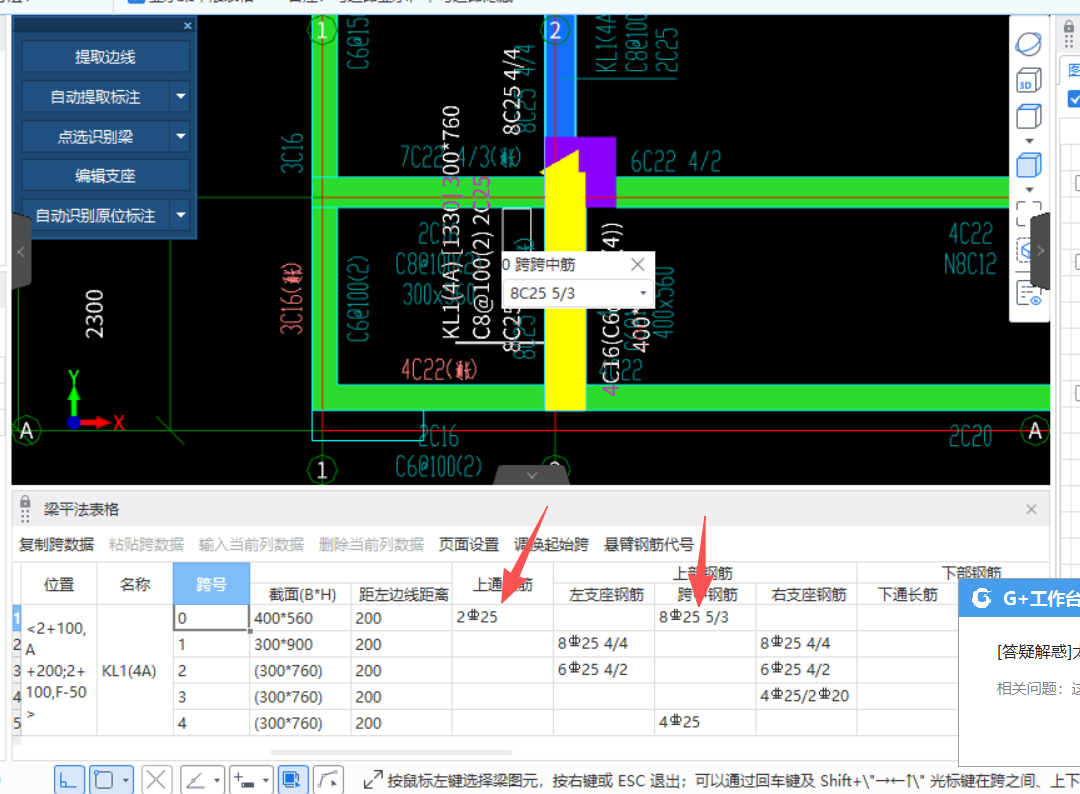
Task: Open the angle snap dropdown arrow
Action: 217,780
